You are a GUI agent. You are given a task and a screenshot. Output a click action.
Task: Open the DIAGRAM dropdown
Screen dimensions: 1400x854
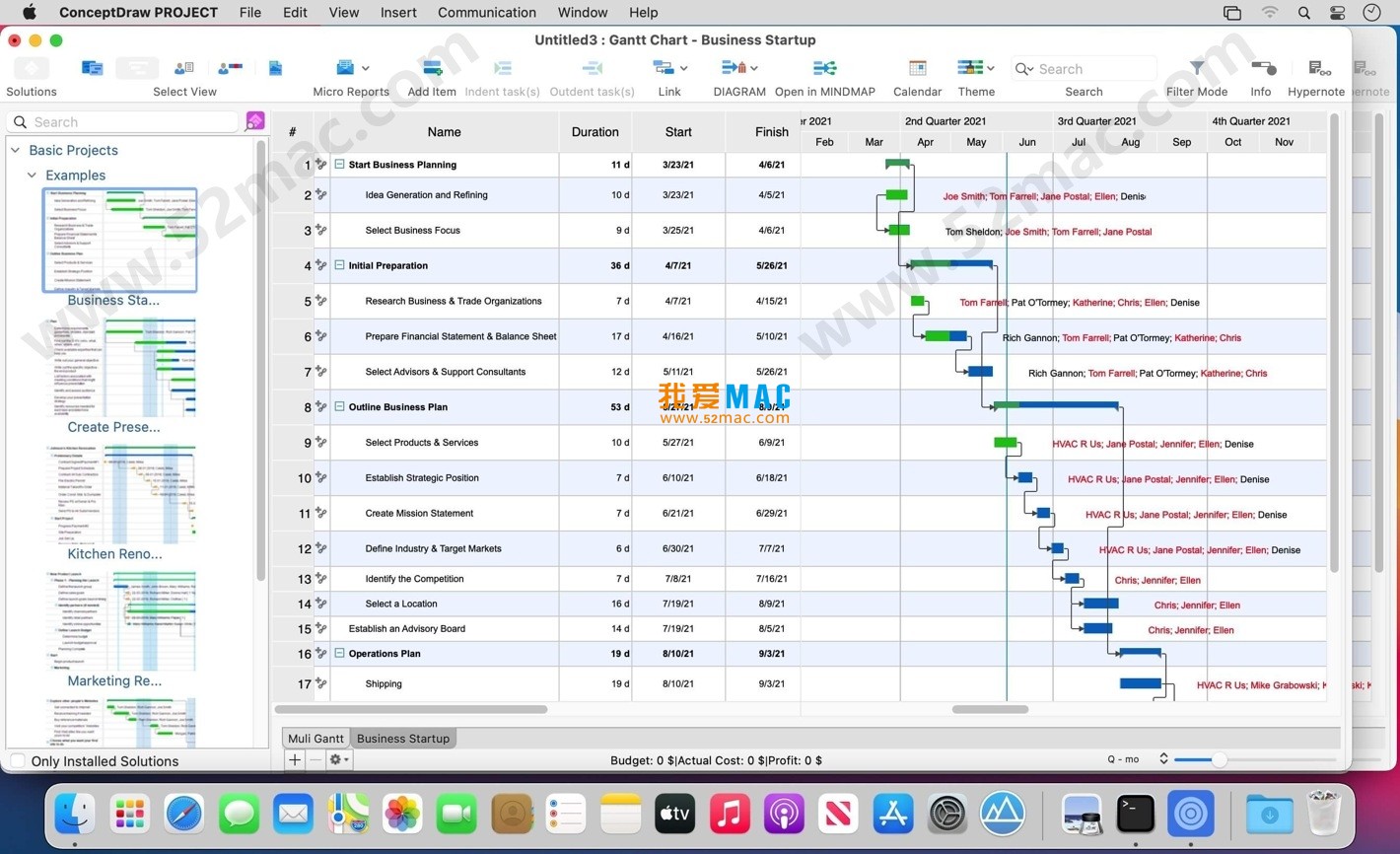(x=754, y=68)
